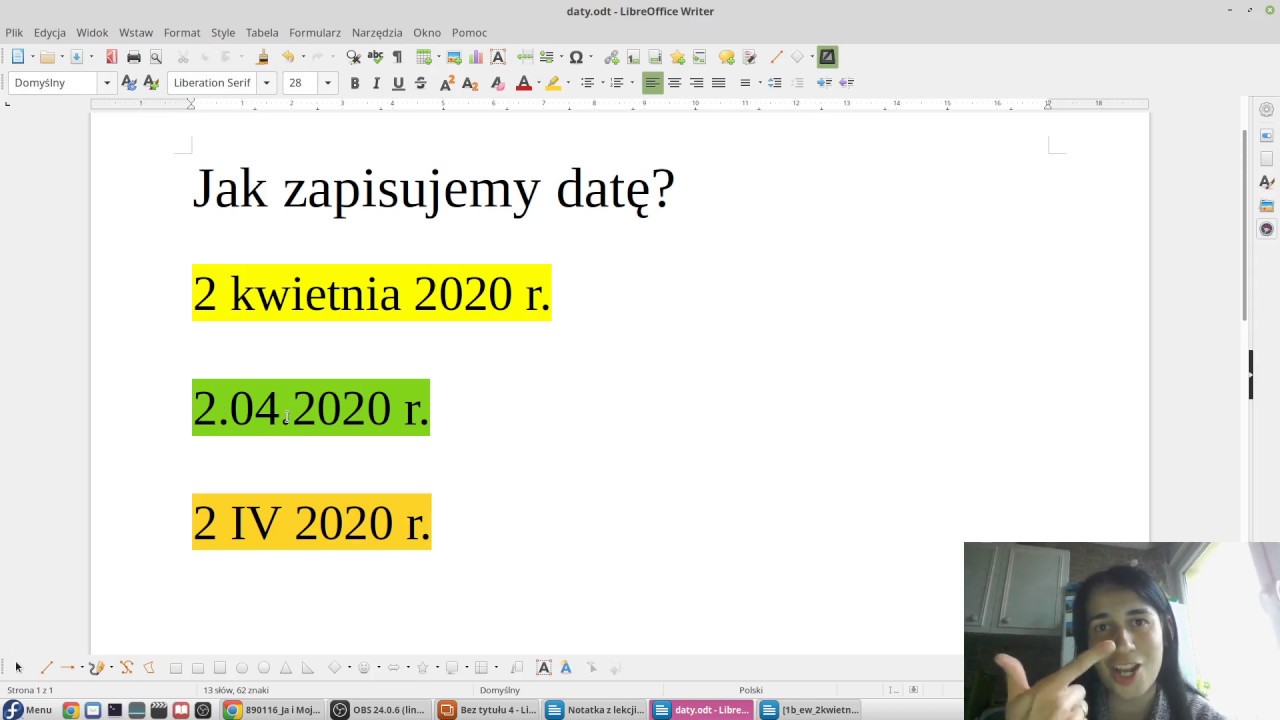Click the Save document icon

[x=76, y=57]
